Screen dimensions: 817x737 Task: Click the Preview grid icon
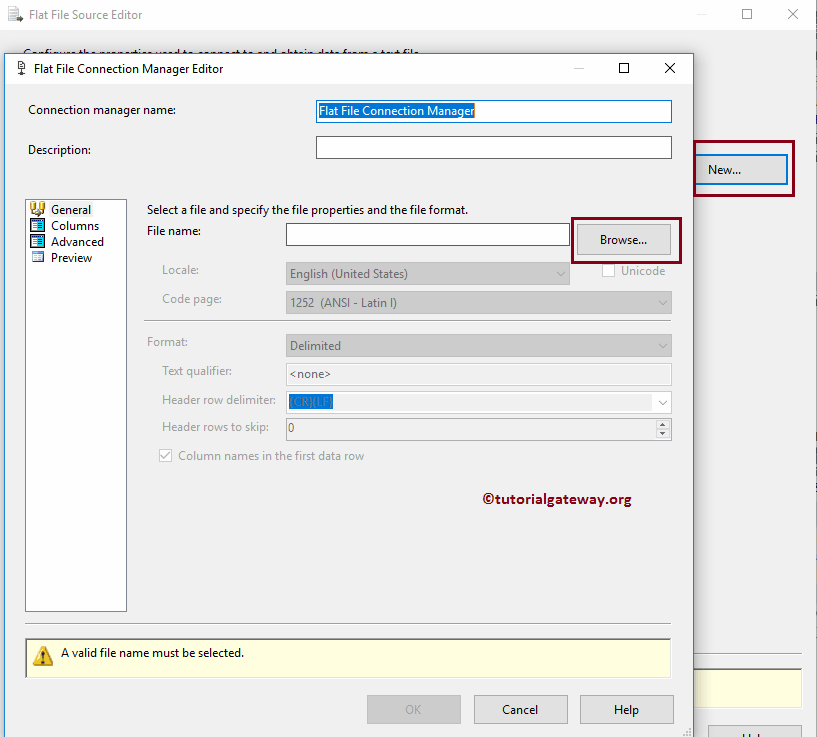(37, 257)
